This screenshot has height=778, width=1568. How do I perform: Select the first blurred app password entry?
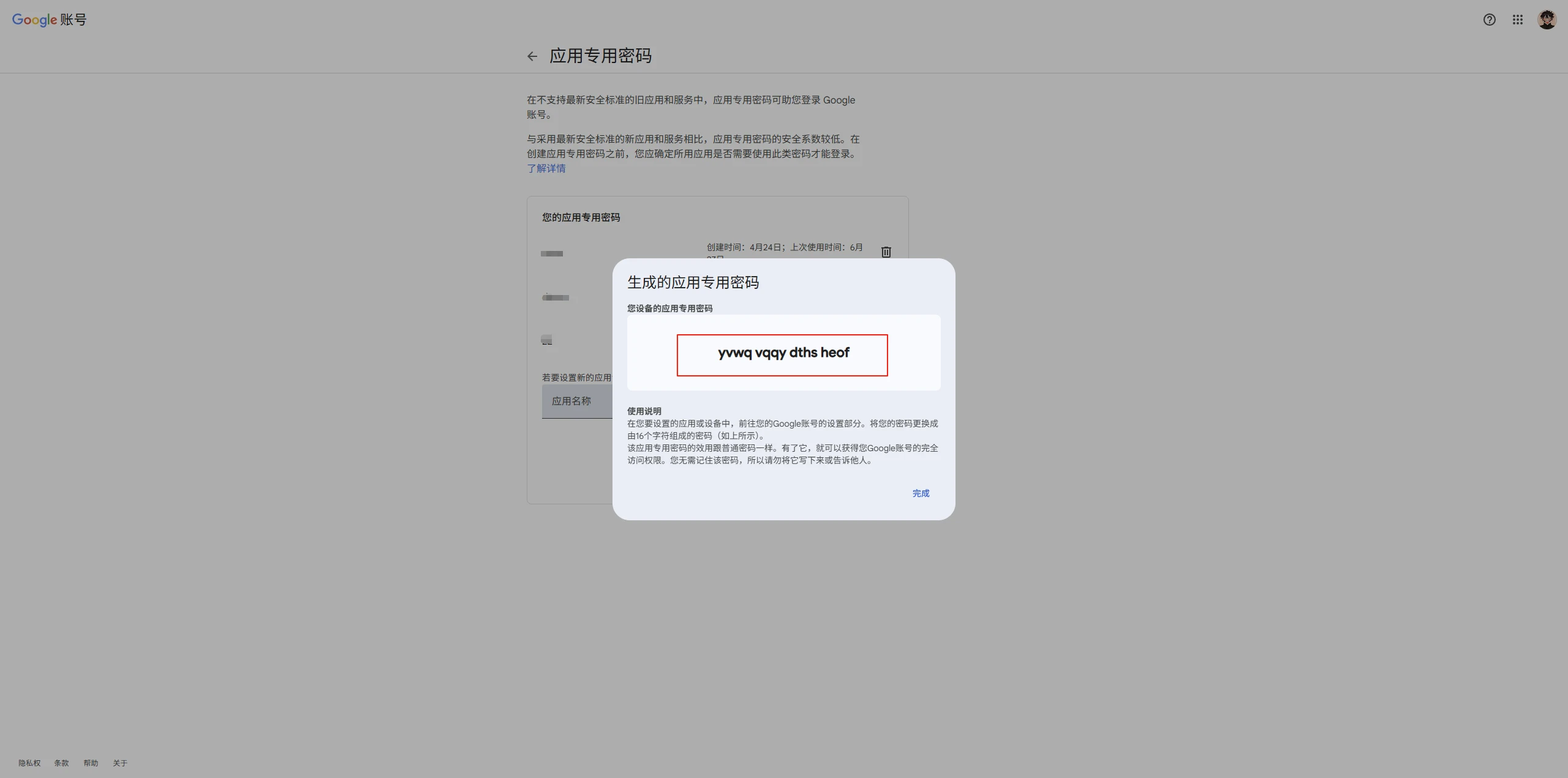coord(552,253)
